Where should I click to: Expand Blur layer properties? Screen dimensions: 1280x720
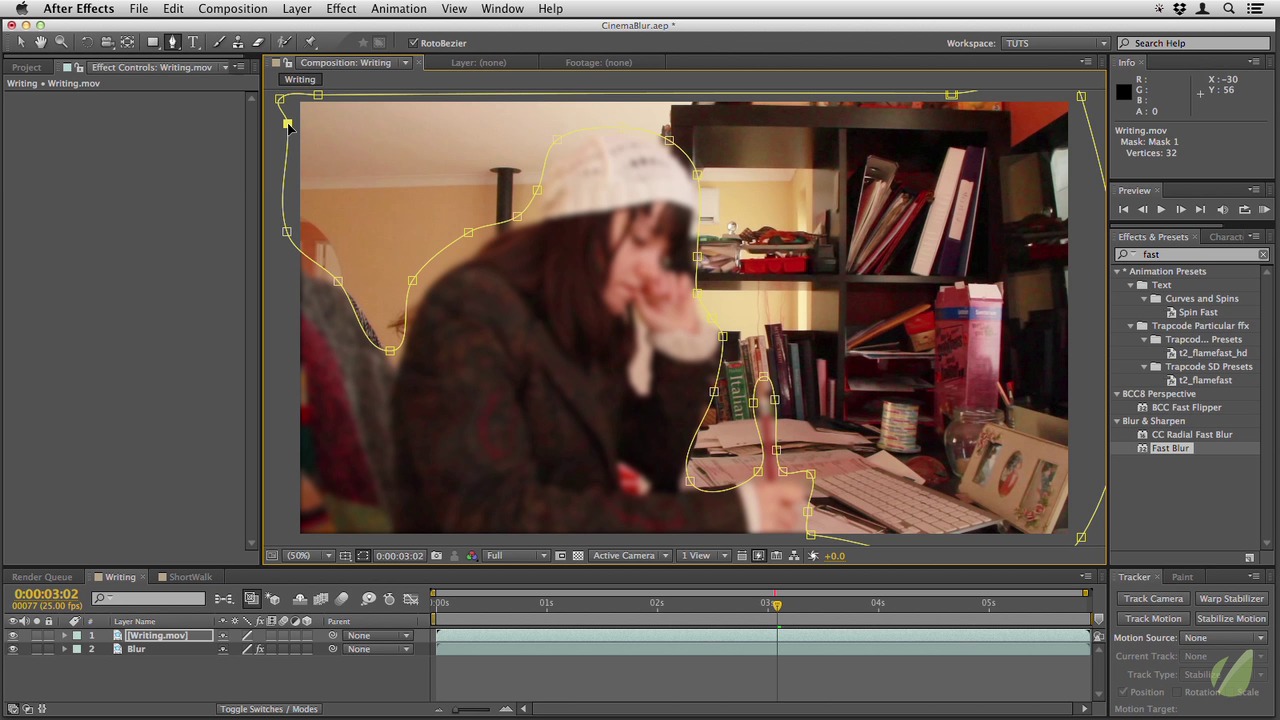point(64,649)
